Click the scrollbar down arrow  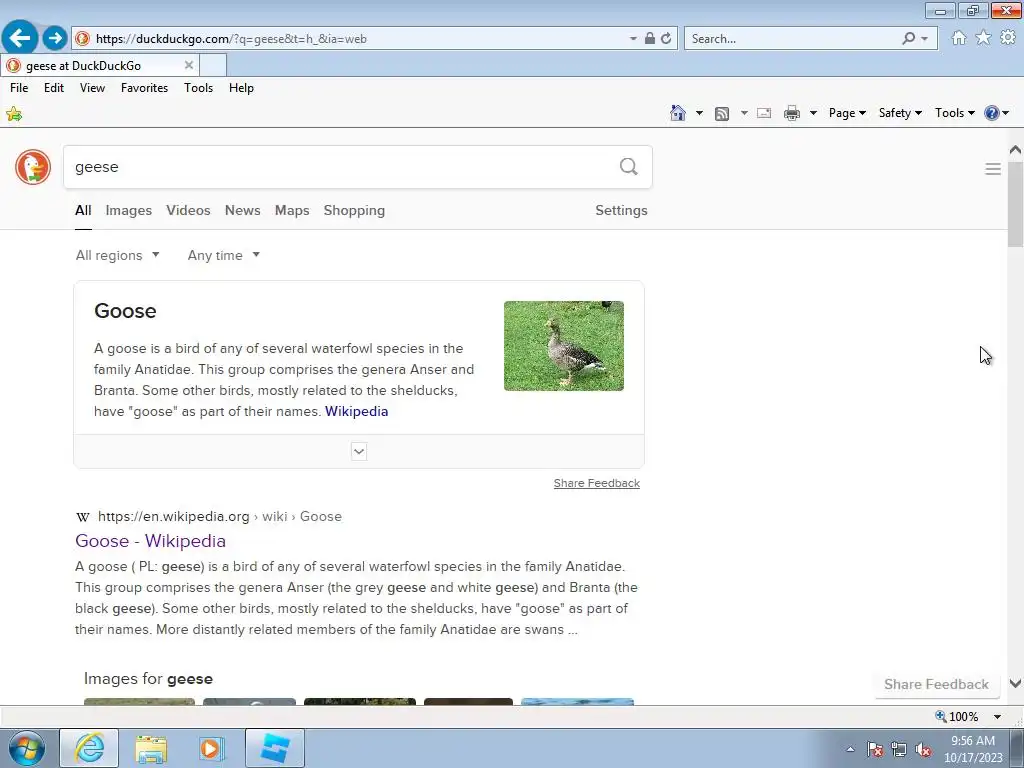(x=1015, y=684)
